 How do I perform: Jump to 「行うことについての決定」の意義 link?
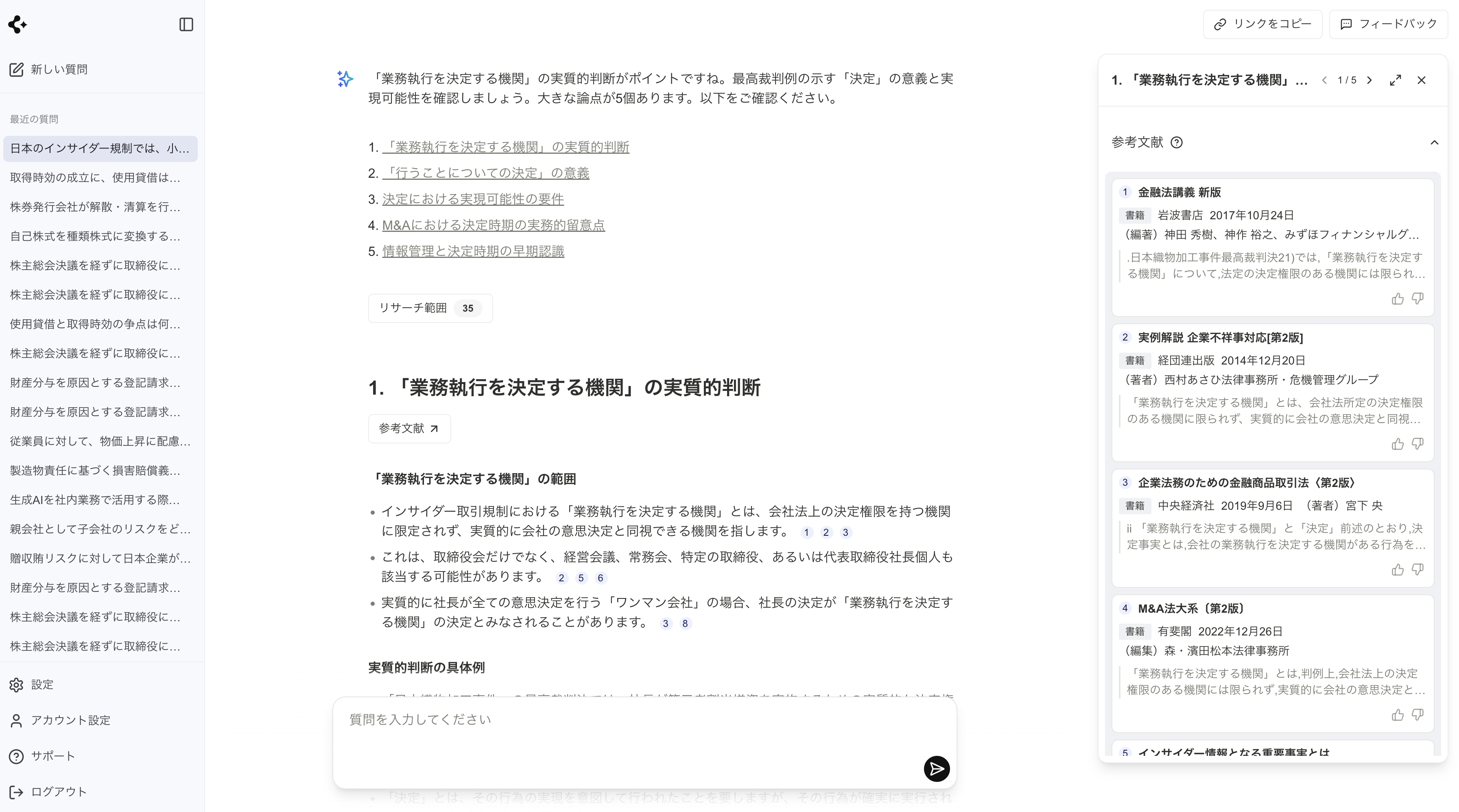tap(486, 173)
